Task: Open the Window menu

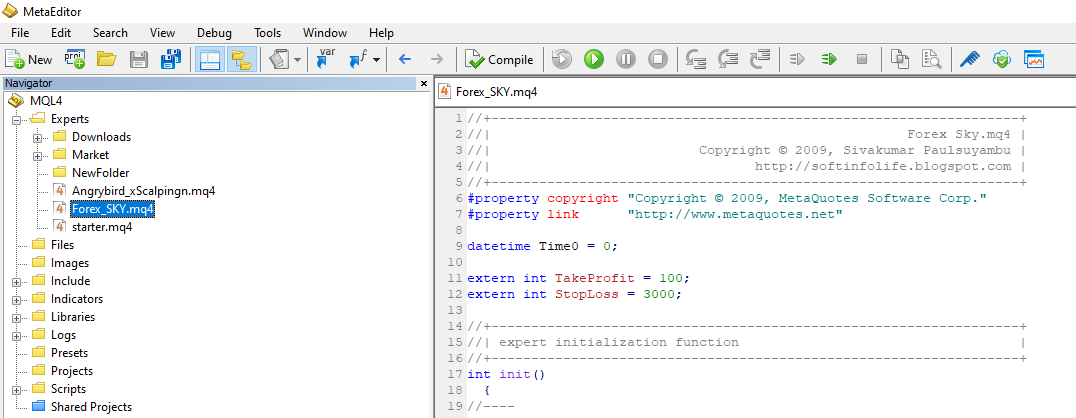Action: pyautogui.click(x=325, y=33)
